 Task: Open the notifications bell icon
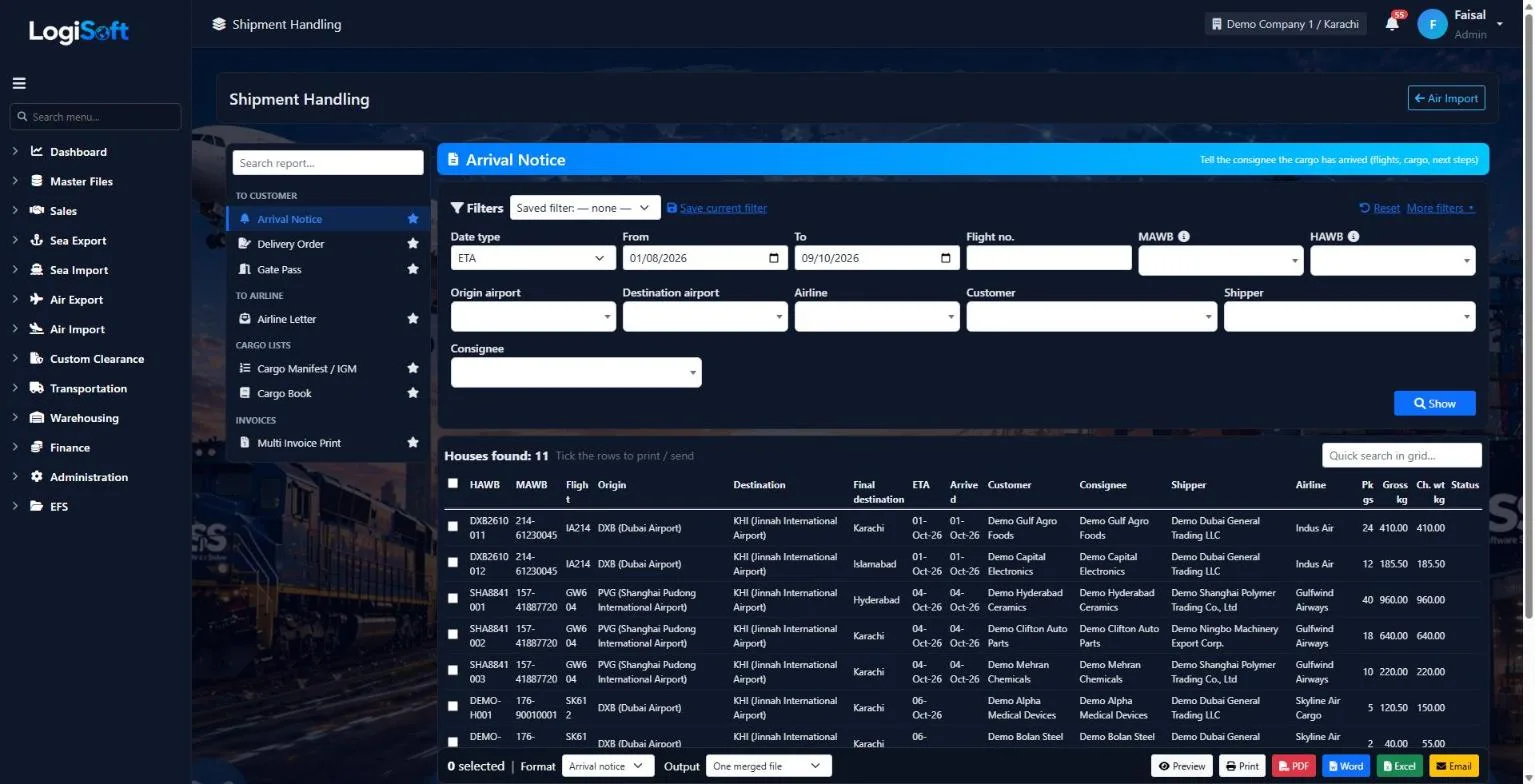pos(1392,24)
